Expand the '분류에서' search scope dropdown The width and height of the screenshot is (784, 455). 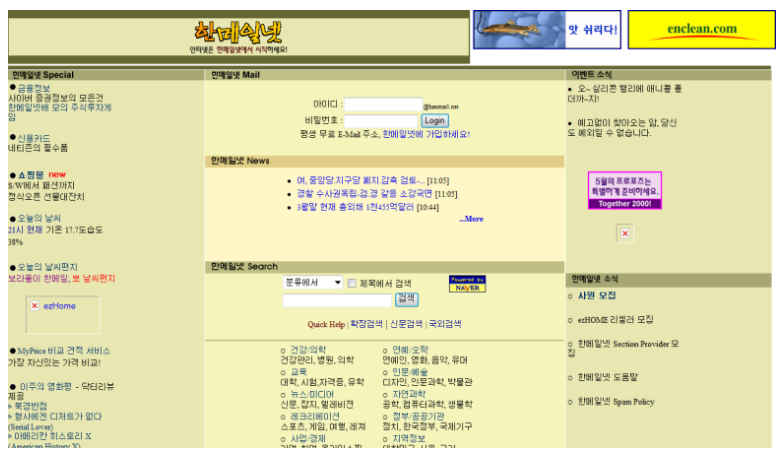click(312, 282)
